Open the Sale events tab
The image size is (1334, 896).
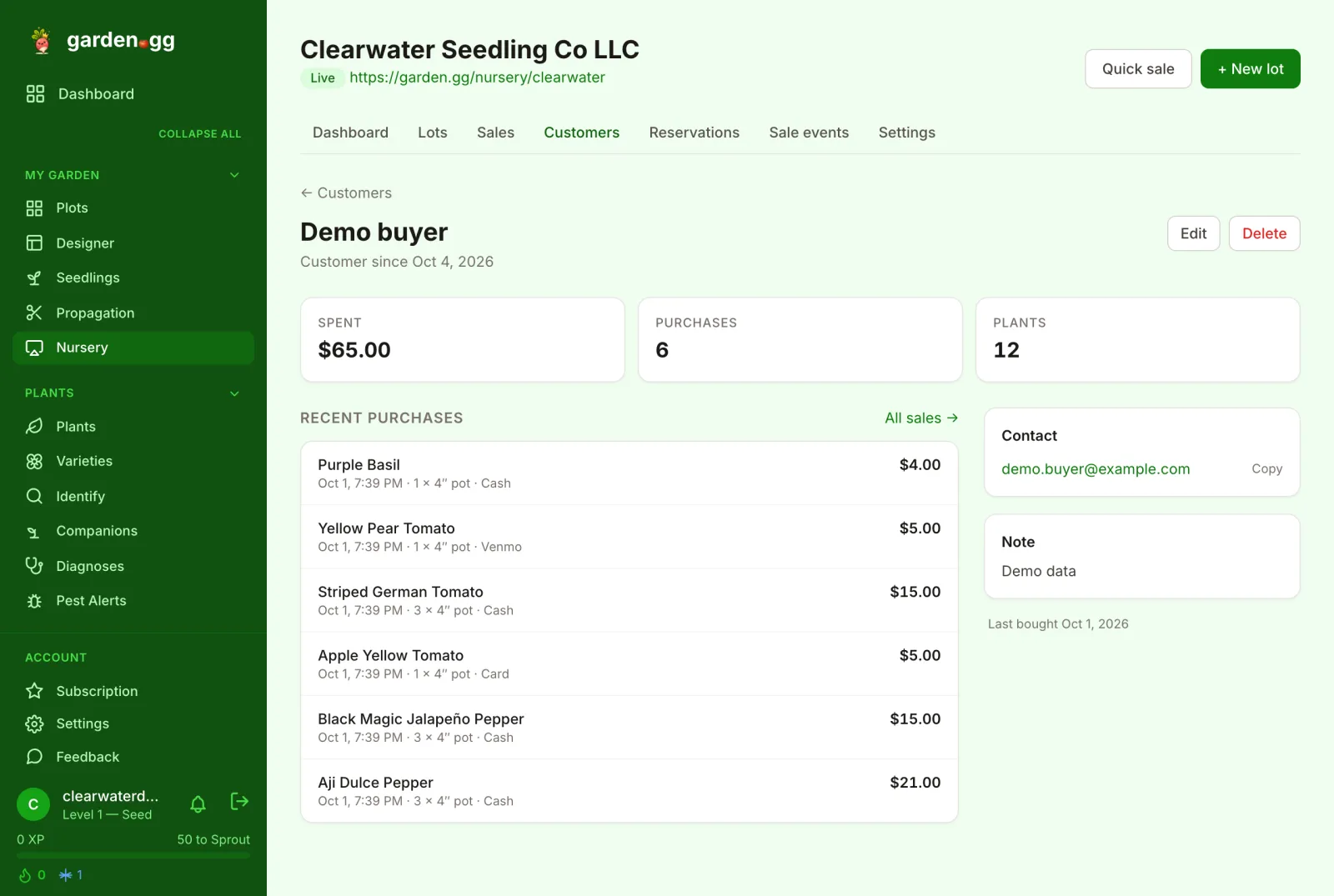tap(809, 133)
